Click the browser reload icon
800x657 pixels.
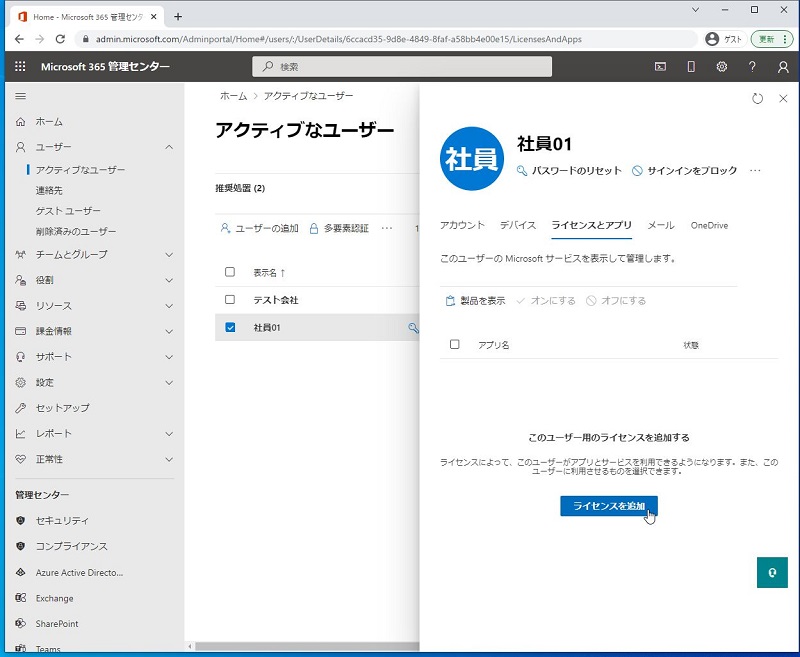pos(60,39)
